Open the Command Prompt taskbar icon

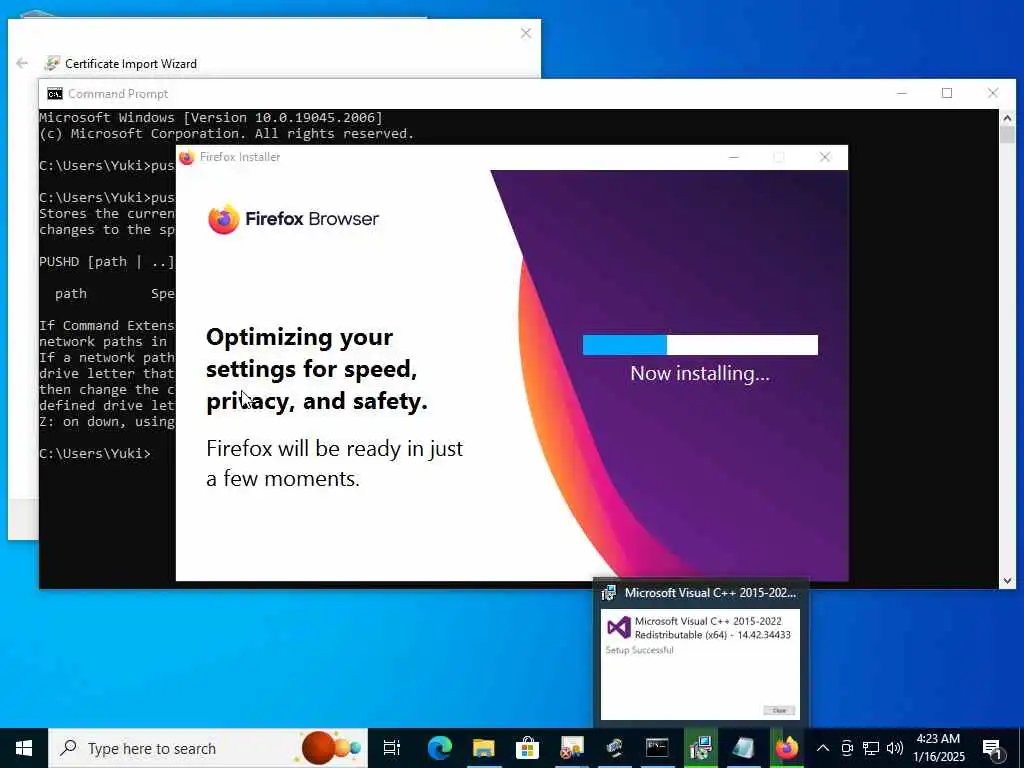(657, 748)
